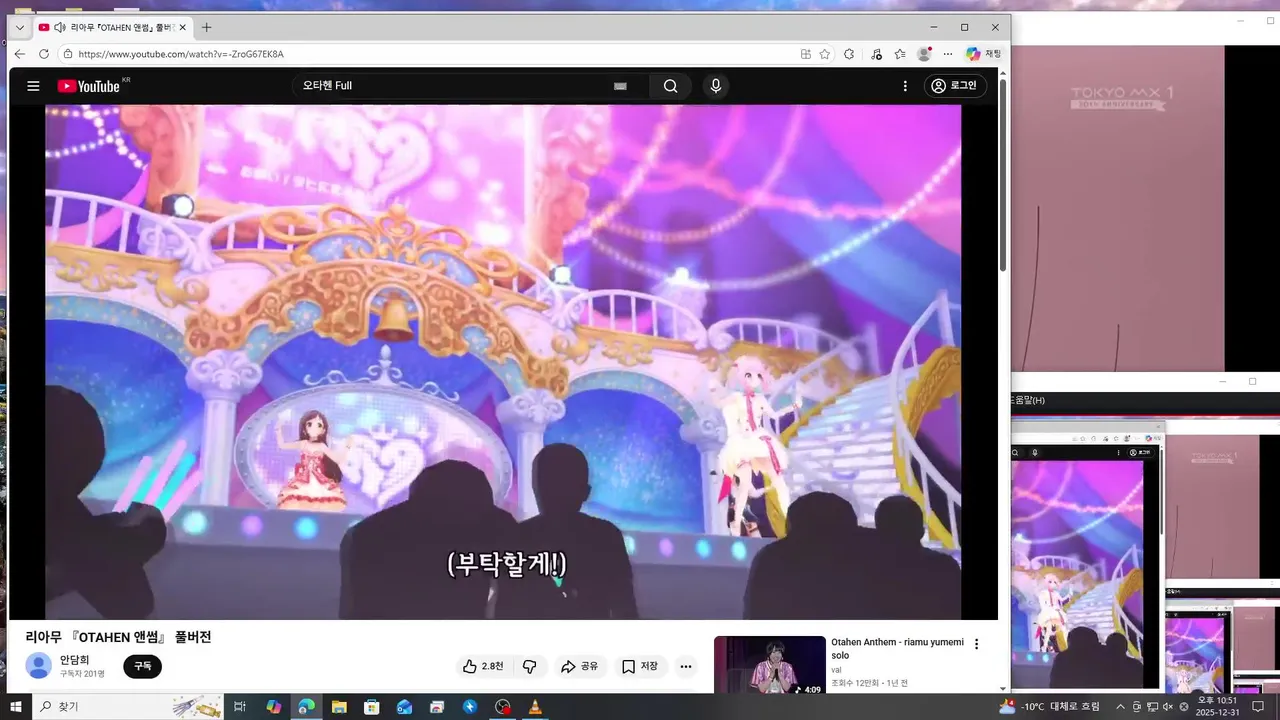Image resolution: width=1280 pixels, height=720 pixels.
Task: Open Otahen Anthem riamu yumemi solo thumbnail
Action: [x=770, y=665]
